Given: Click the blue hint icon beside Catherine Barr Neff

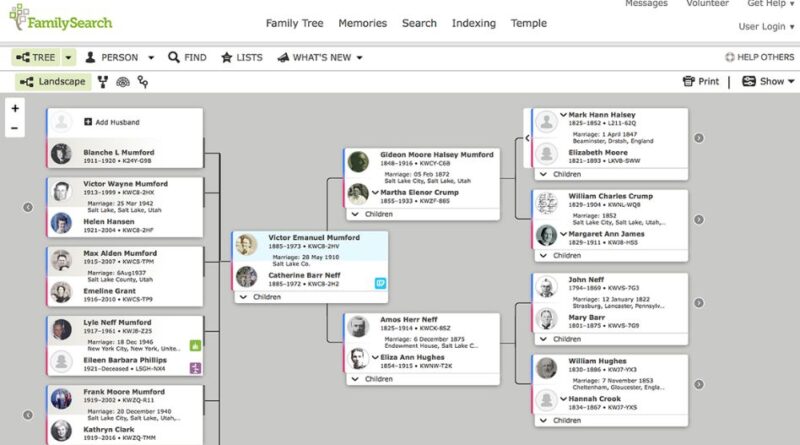Looking at the screenshot, I should click(x=380, y=283).
